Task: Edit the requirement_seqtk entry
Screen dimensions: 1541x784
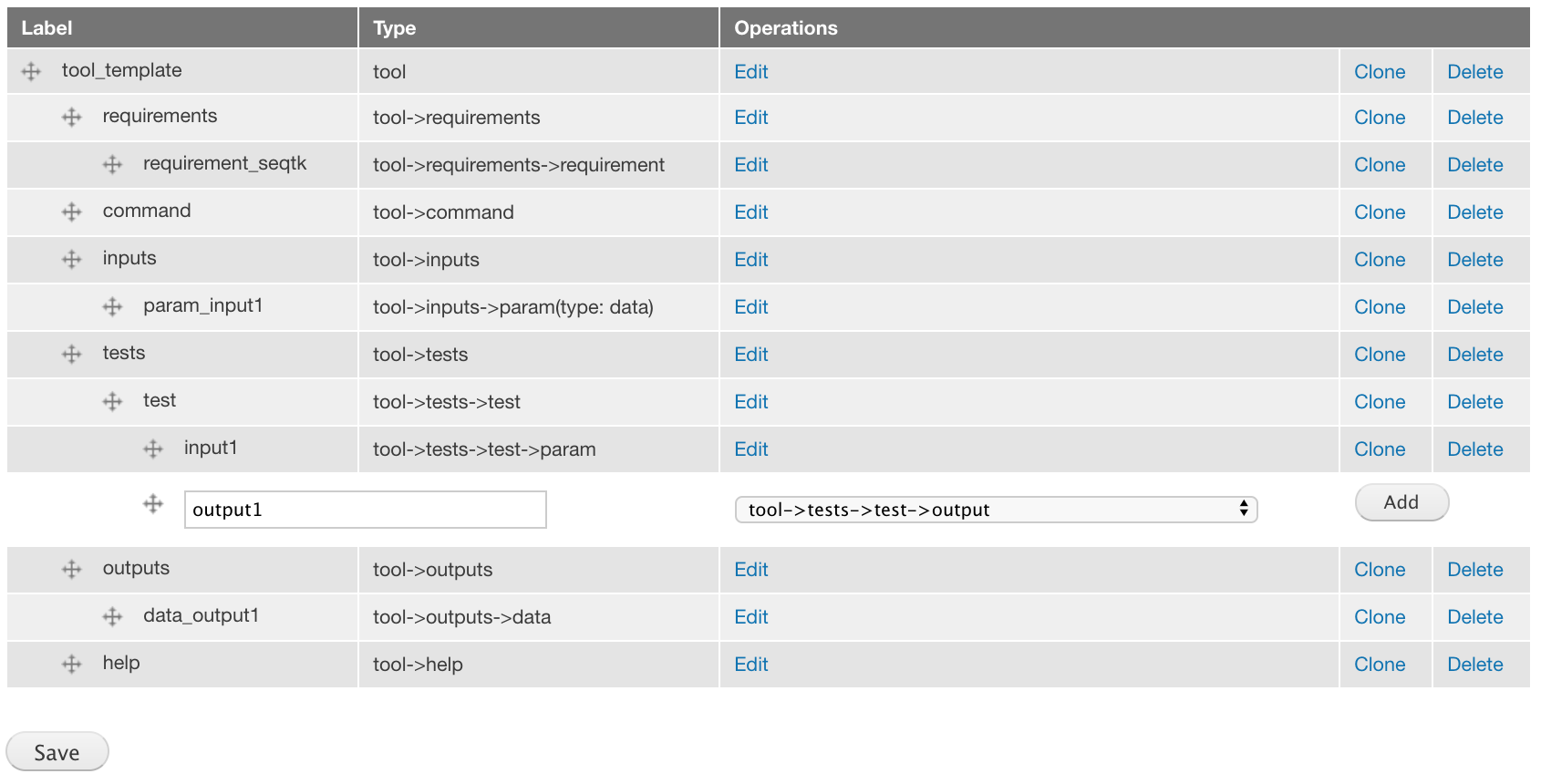Action: click(751, 165)
